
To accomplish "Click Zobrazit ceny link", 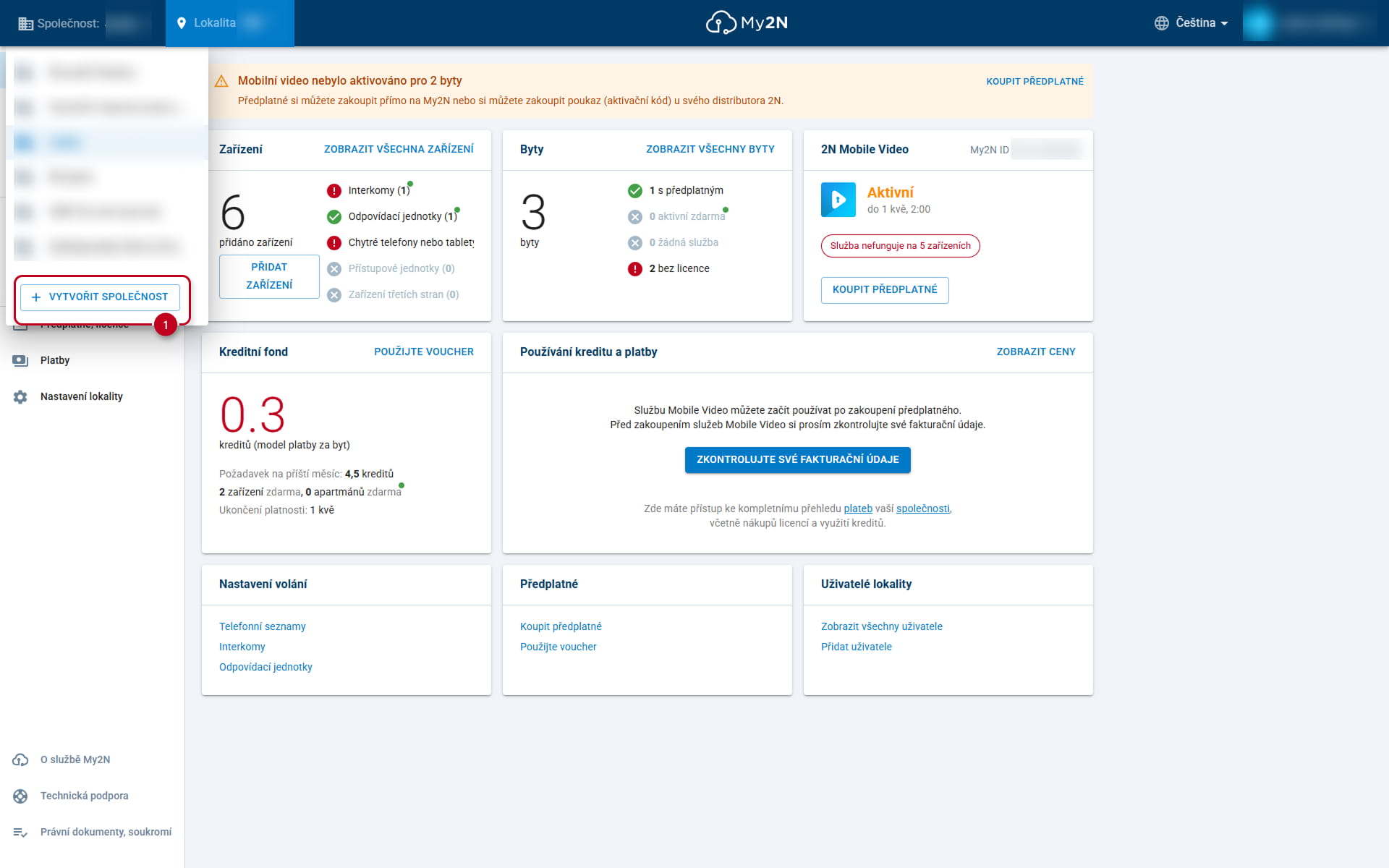I will click(1036, 352).
